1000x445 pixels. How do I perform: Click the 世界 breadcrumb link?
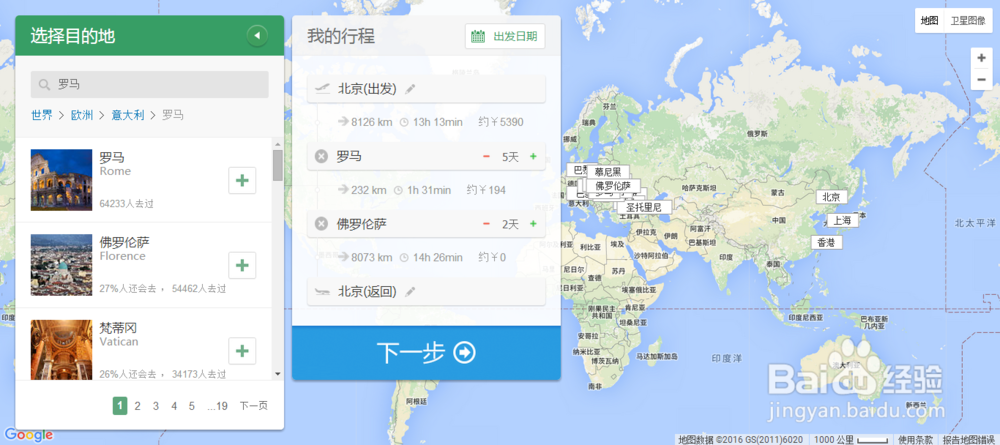click(42, 115)
